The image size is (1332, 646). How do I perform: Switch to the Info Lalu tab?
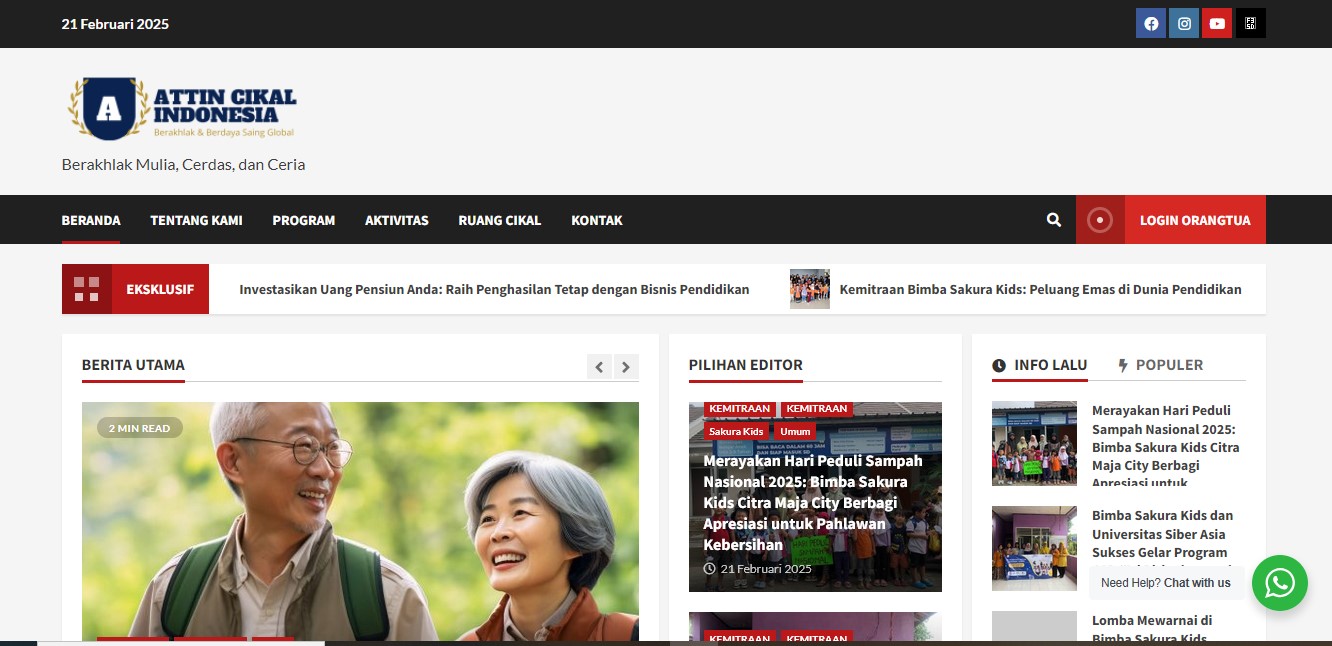pyautogui.click(x=1040, y=365)
